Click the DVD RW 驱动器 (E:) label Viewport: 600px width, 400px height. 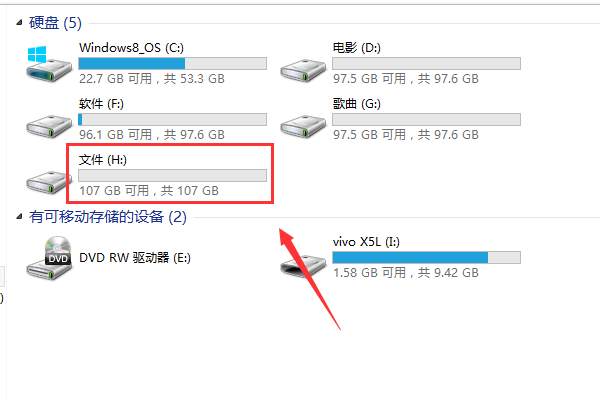coord(135,258)
